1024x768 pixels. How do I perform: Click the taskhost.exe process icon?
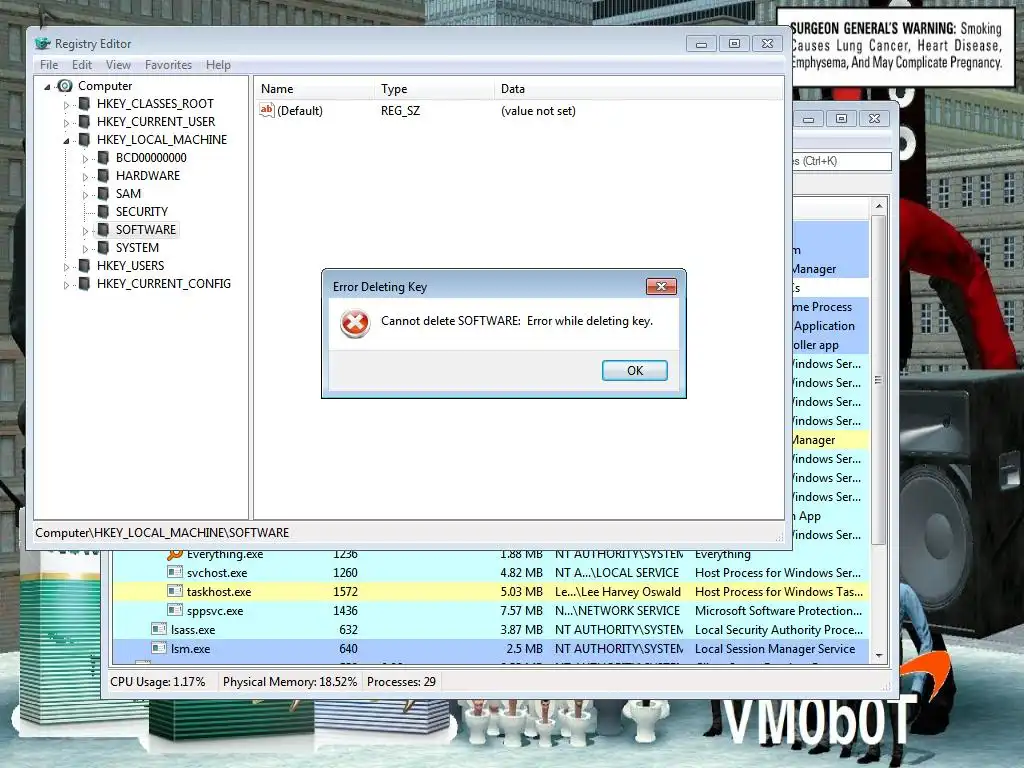tap(174, 592)
